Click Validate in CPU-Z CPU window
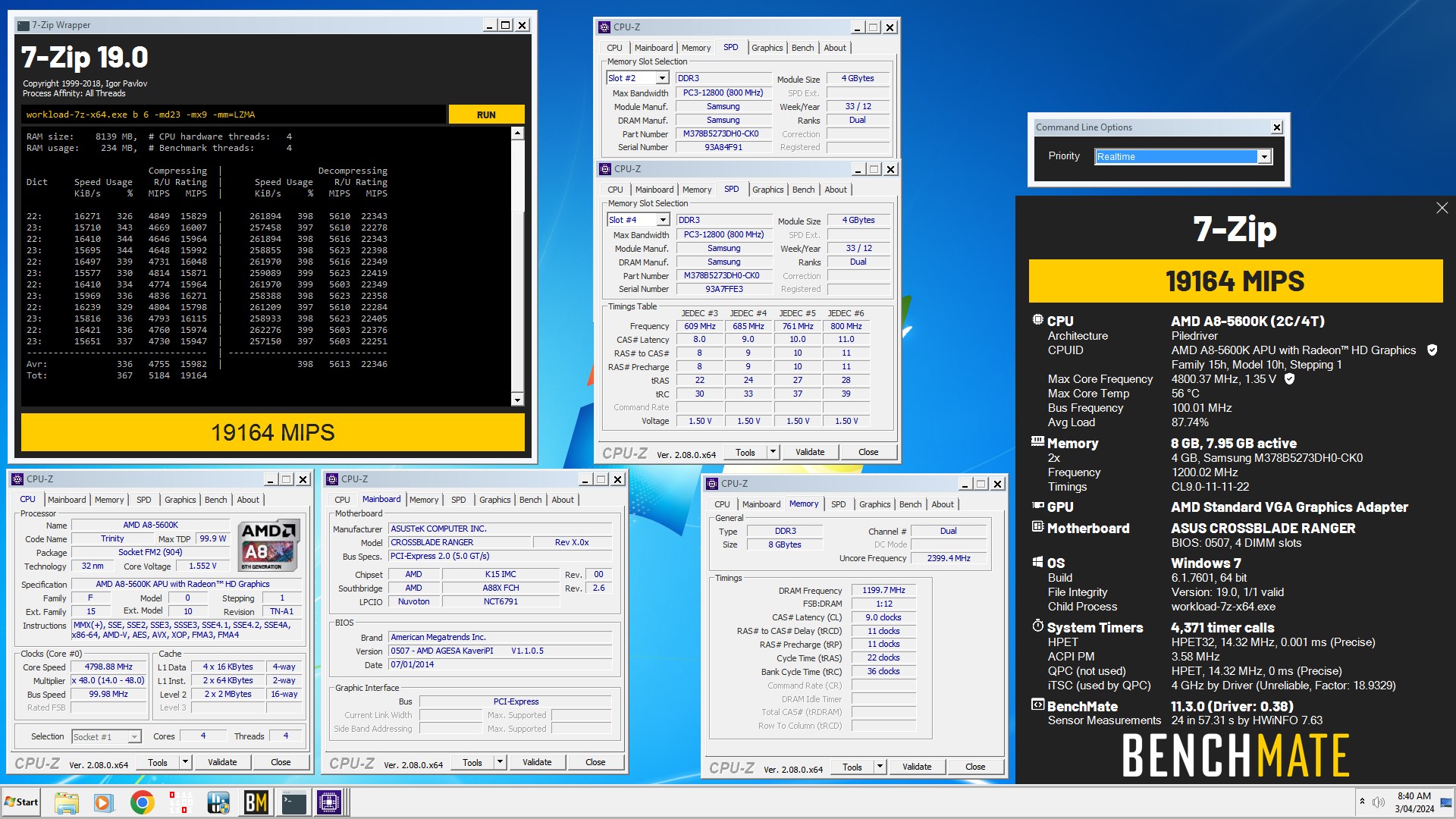The height and width of the screenshot is (819, 1456). tap(222, 762)
